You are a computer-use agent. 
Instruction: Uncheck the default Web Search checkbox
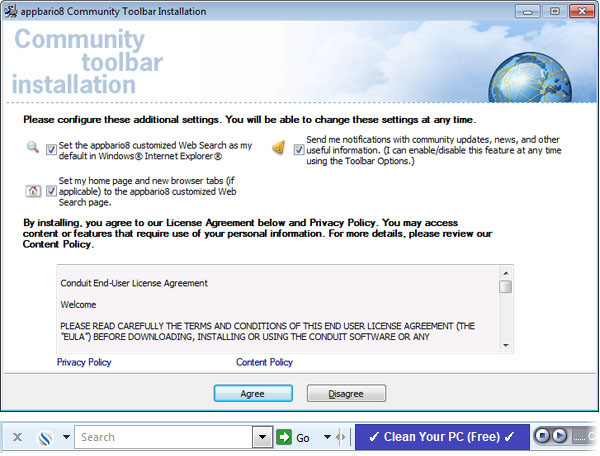pyautogui.click(x=51, y=150)
